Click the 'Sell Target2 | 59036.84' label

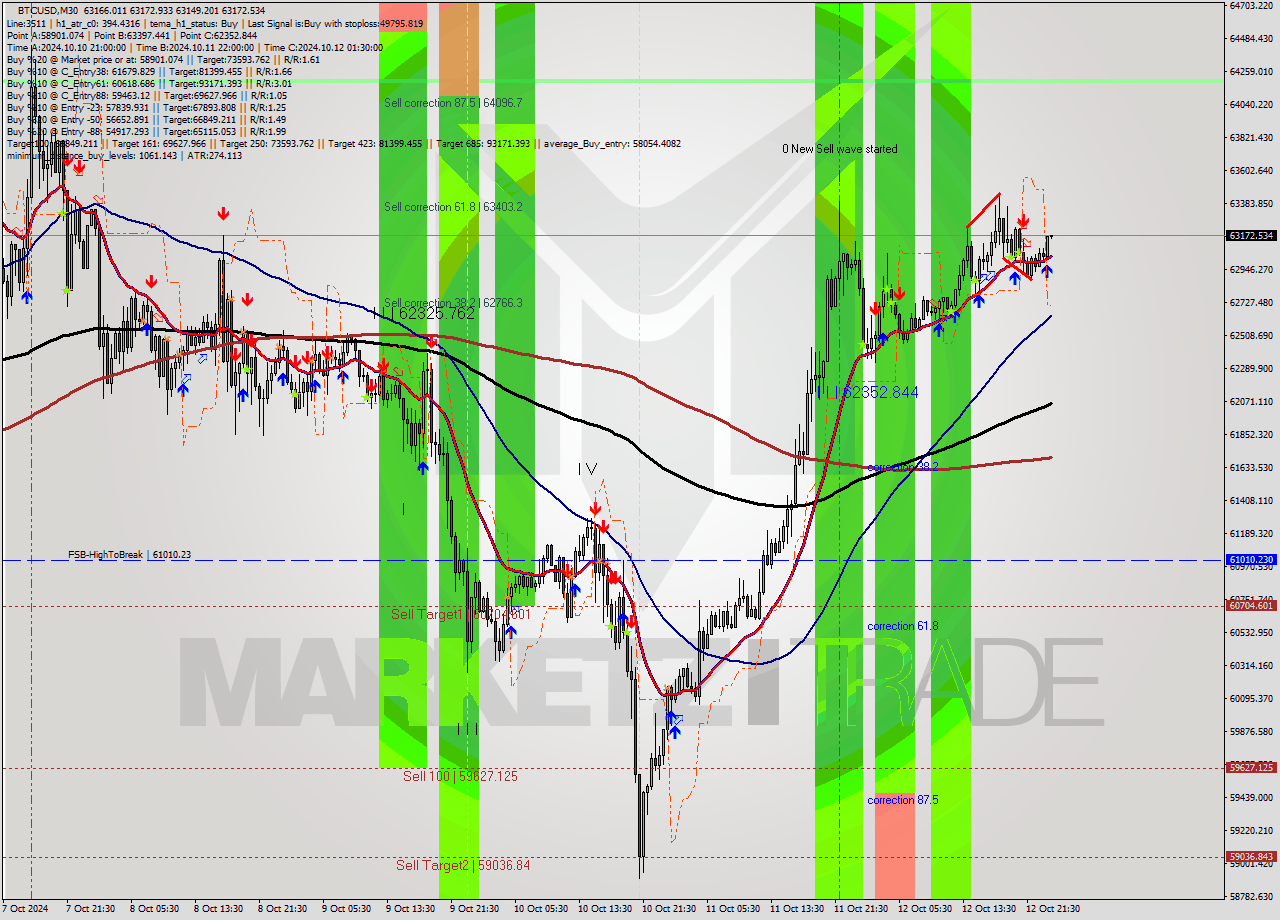click(x=463, y=865)
